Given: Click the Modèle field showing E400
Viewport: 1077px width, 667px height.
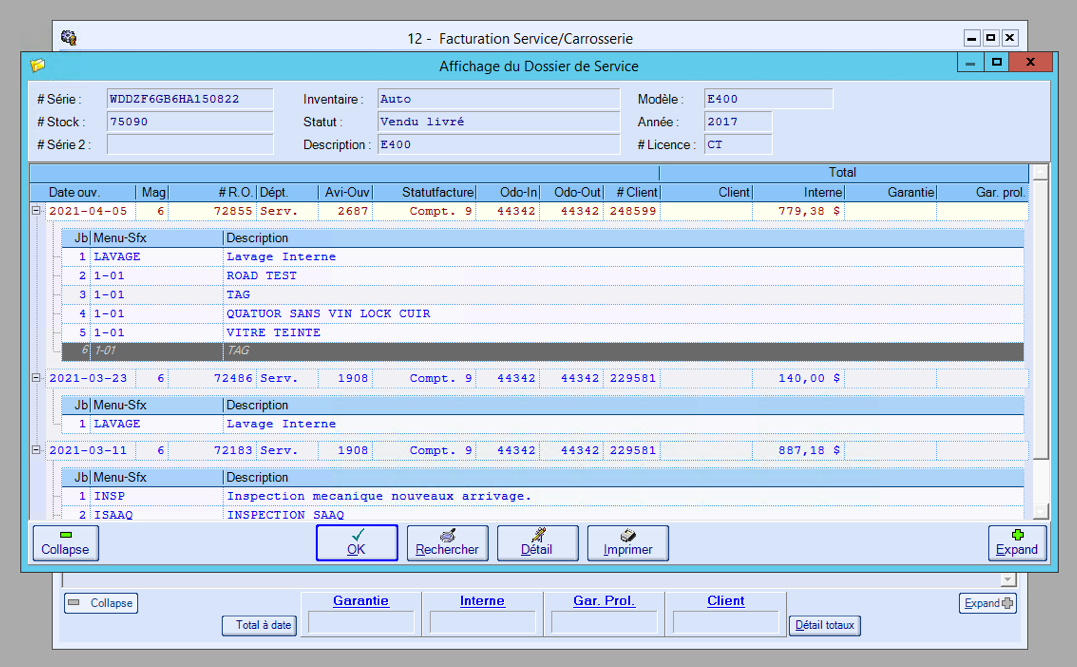Looking at the screenshot, I should (769, 99).
